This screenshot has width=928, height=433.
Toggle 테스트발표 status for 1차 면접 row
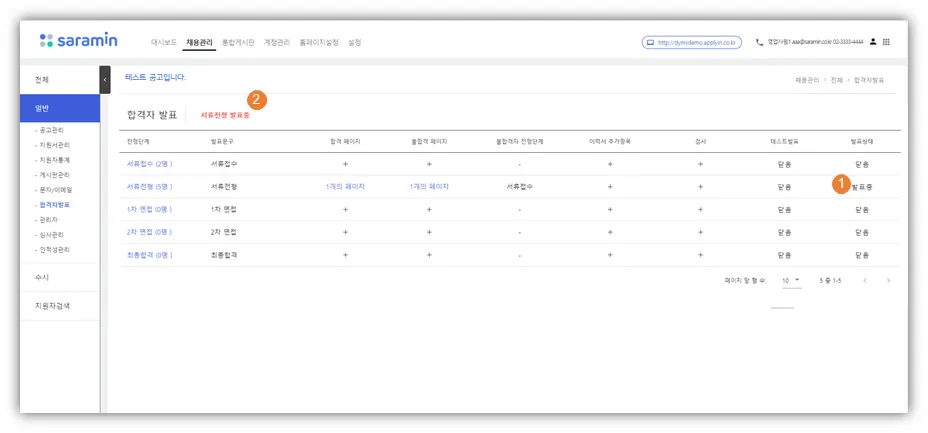[x=784, y=209]
